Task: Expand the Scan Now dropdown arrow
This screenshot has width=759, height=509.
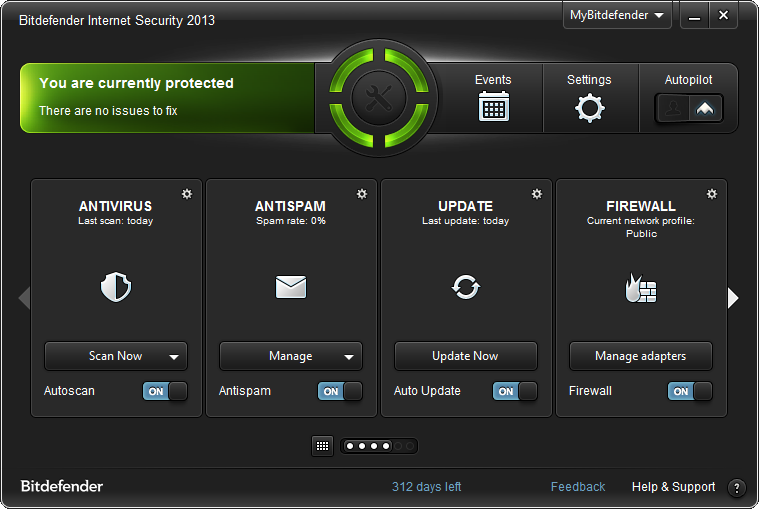Action: click(174, 356)
